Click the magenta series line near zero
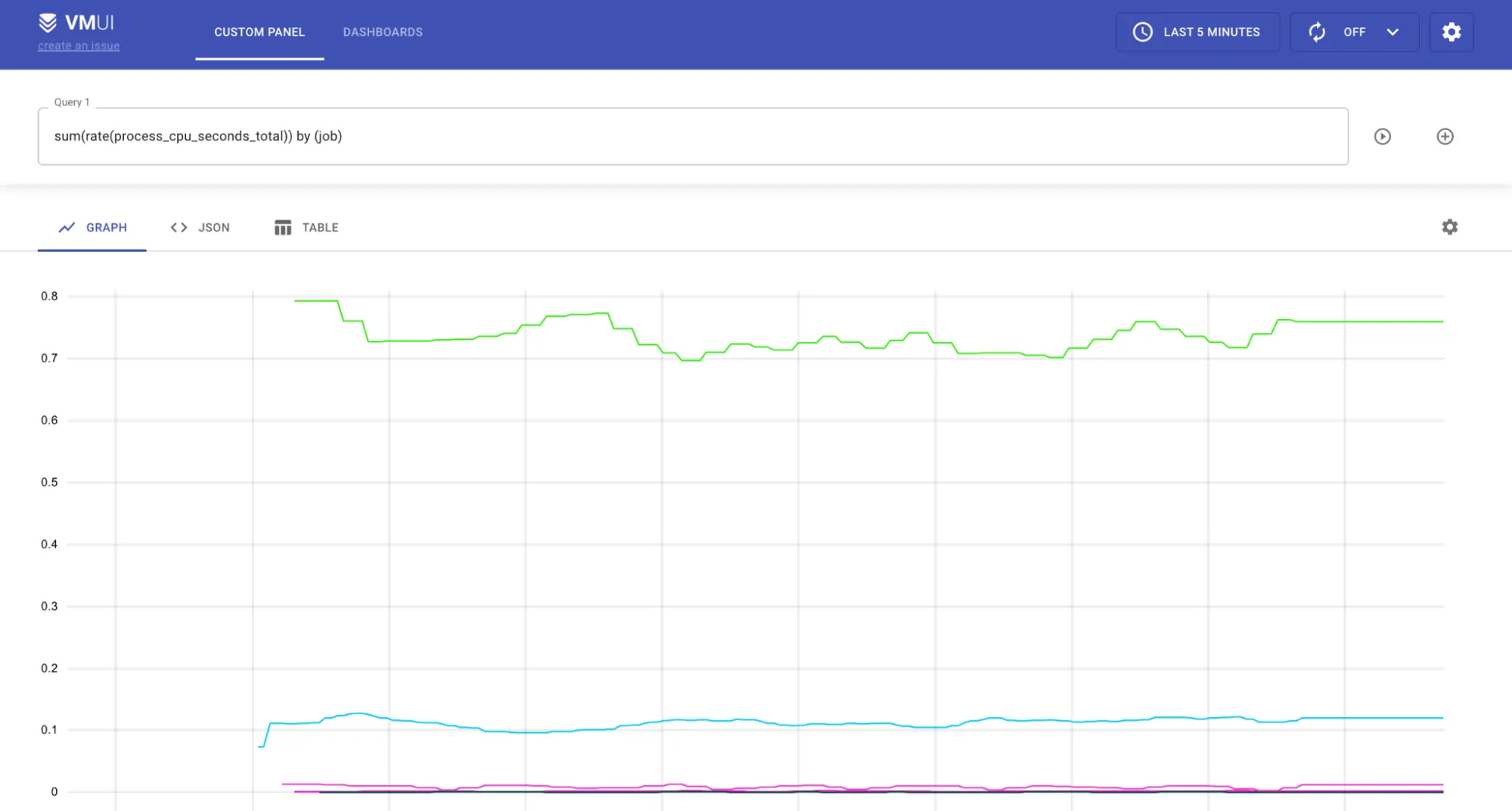The height and width of the screenshot is (811, 1512). (1361, 785)
